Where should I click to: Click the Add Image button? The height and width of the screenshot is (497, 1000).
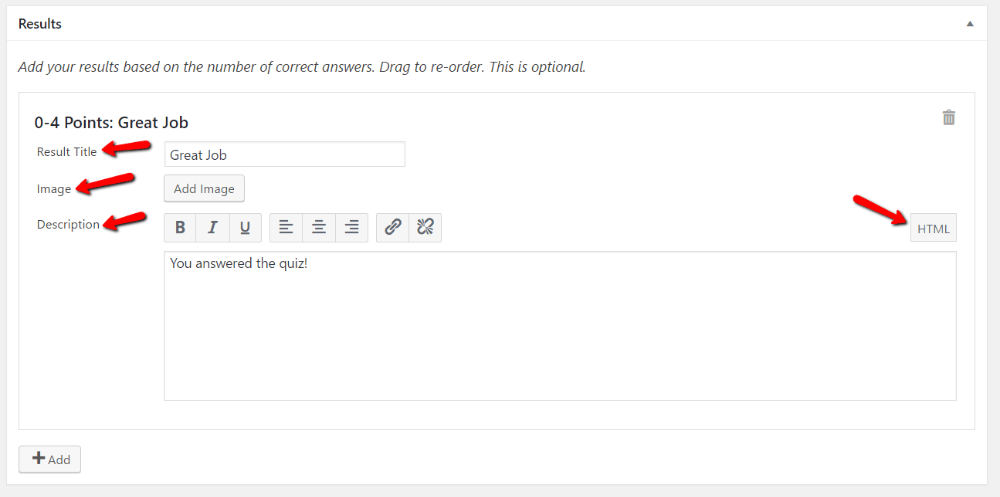204,189
